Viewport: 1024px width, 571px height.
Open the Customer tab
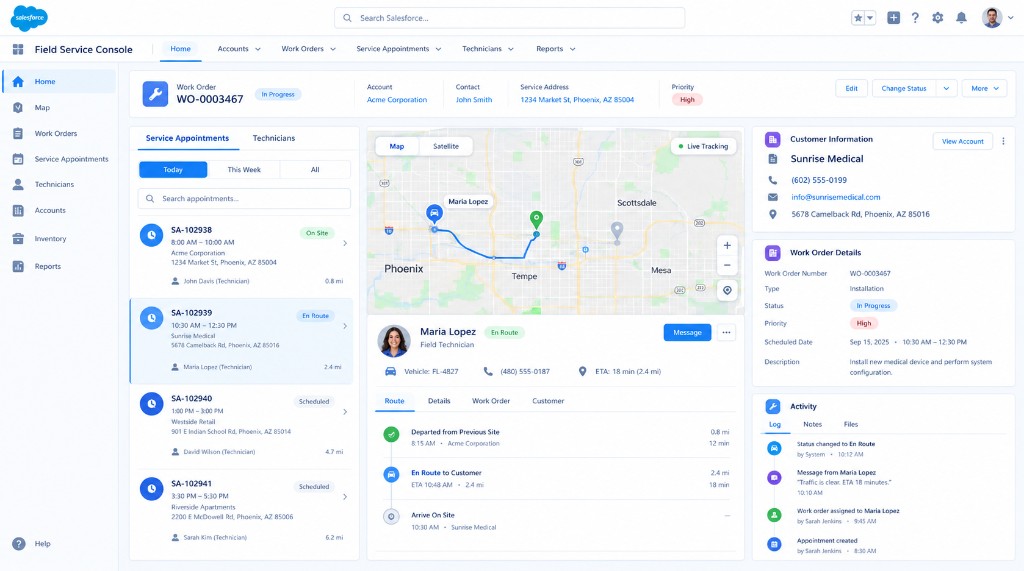(548, 401)
